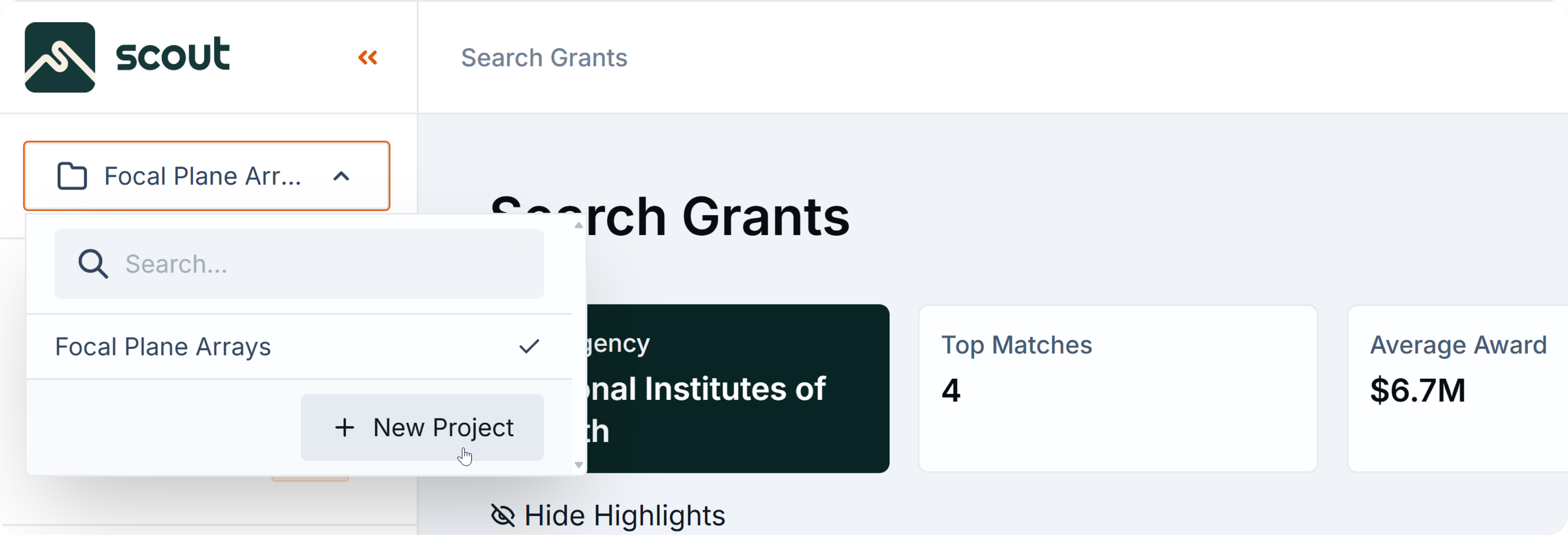Viewport: 1568px width, 535px height.
Task: Click the plus icon beside New Project
Action: coord(345,427)
